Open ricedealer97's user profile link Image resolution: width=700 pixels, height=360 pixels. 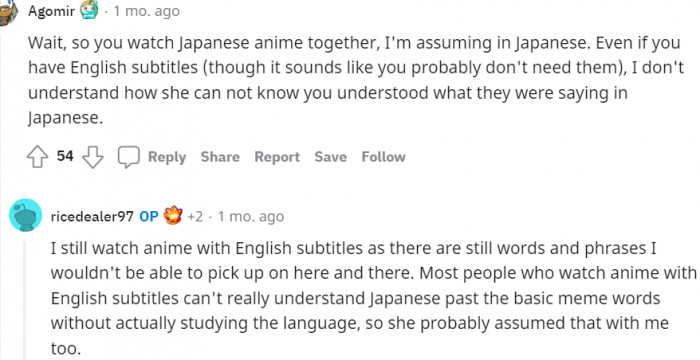(92, 217)
